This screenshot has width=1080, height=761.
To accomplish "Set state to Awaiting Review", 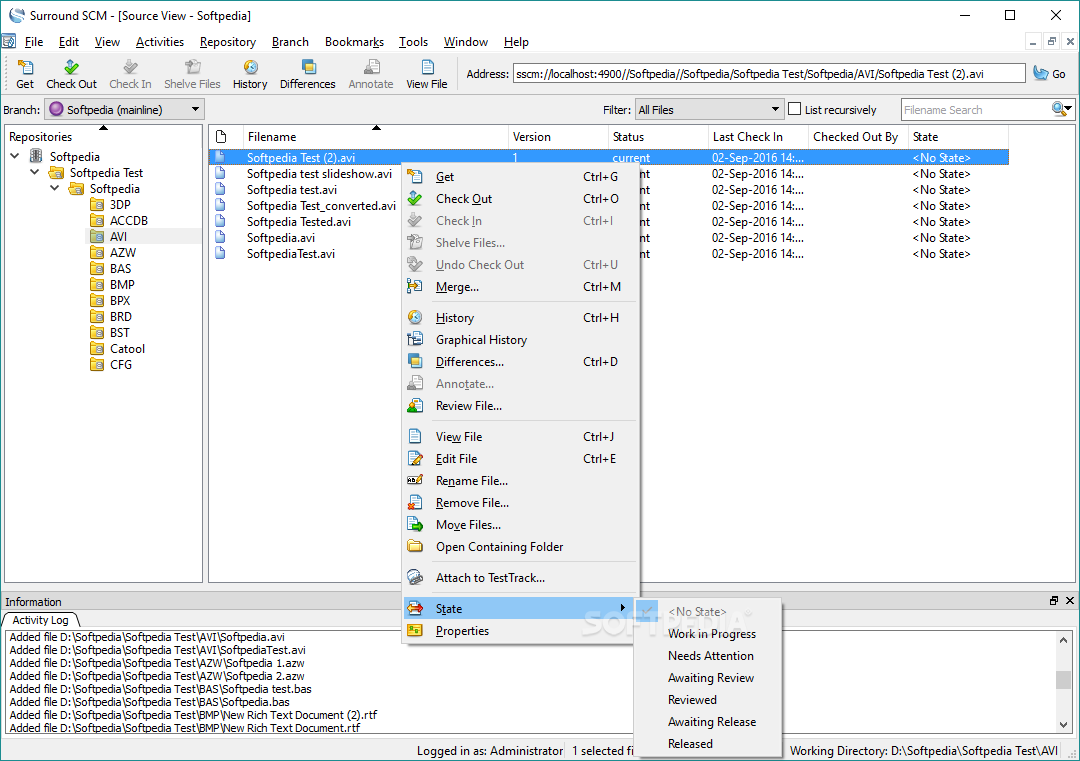I will [x=710, y=678].
